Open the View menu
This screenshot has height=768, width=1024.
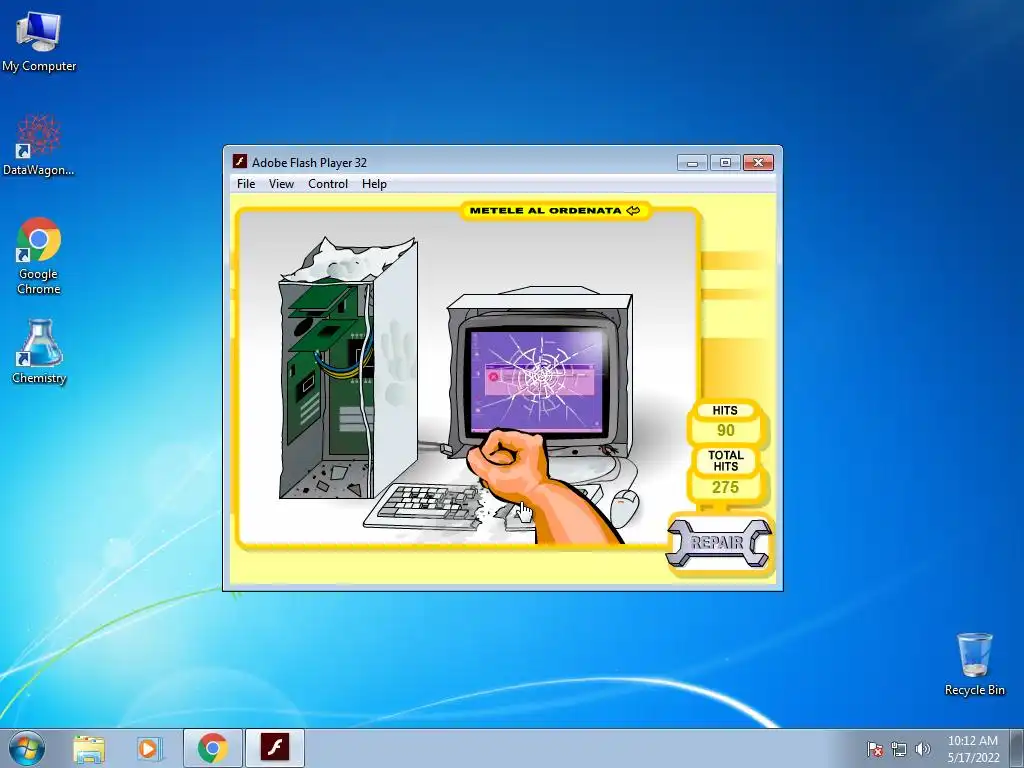coord(281,184)
